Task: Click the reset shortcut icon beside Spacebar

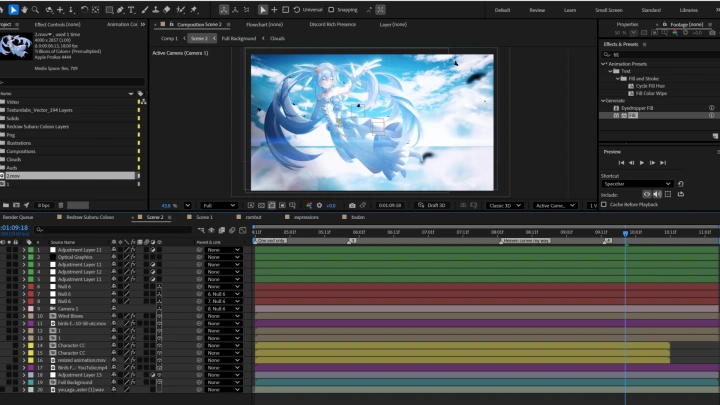Action: tap(682, 184)
